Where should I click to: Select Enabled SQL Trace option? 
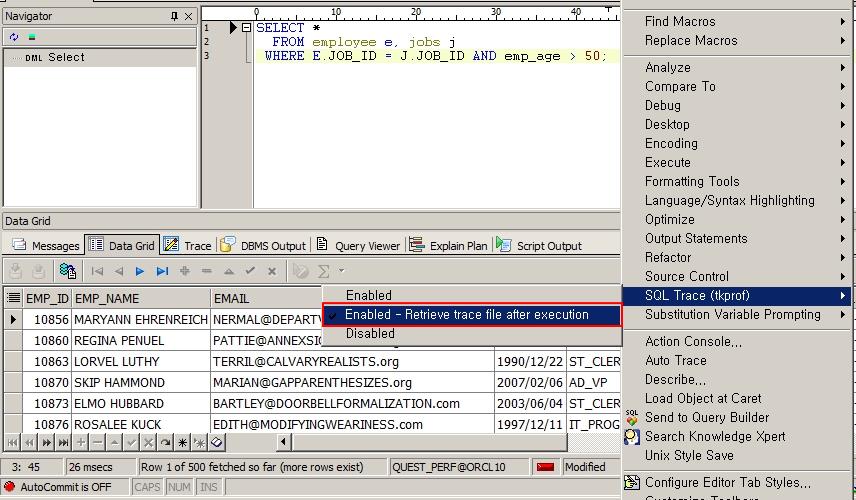[x=369, y=296]
